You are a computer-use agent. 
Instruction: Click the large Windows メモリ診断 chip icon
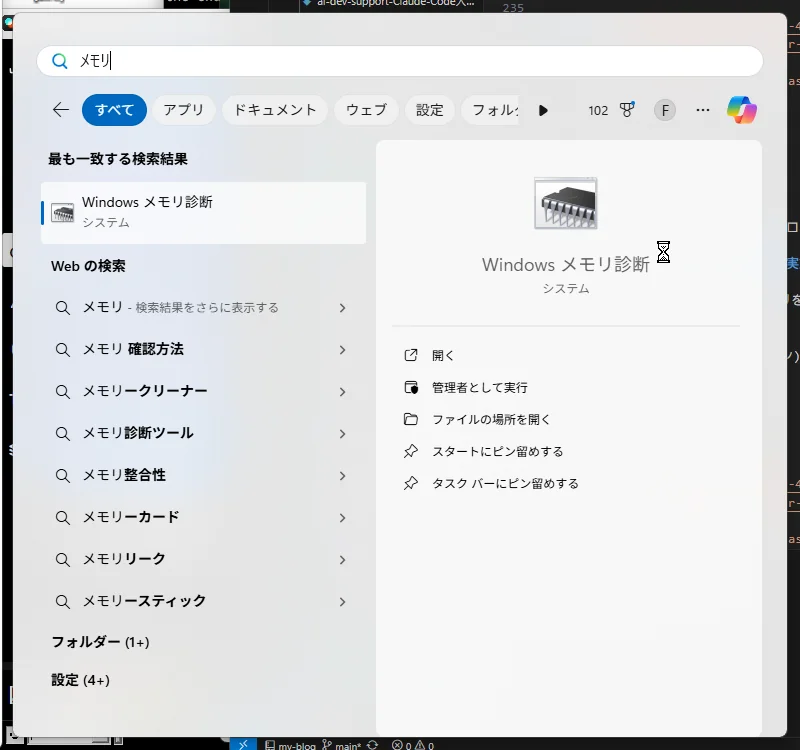coord(566,204)
